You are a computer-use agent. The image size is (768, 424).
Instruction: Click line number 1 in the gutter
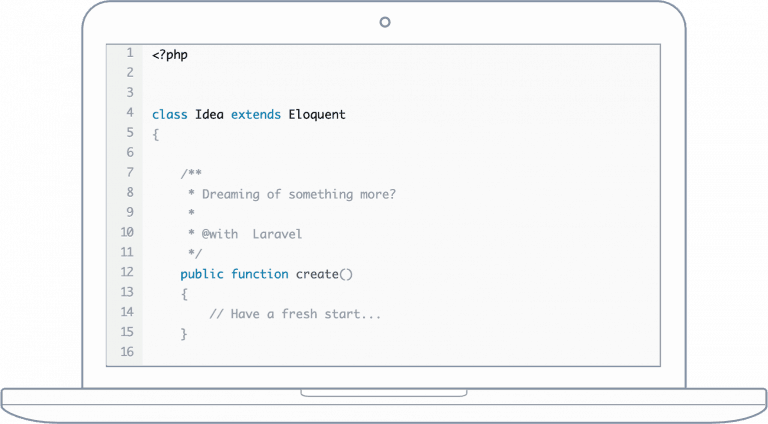pyautogui.click(x=130, y=52)
